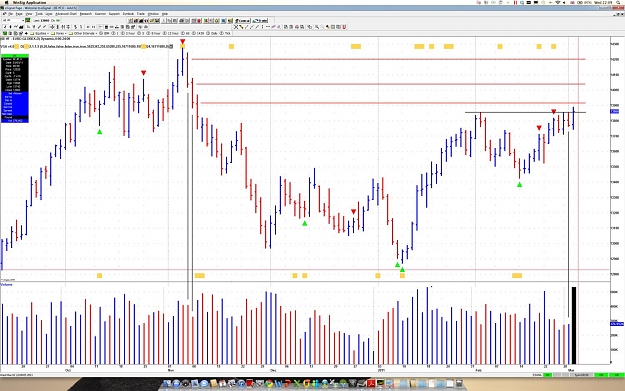Switch chart to 60 minute interval
Viewport: 625px width, 391px height.
pyautogui.click(x=185, y=33)
